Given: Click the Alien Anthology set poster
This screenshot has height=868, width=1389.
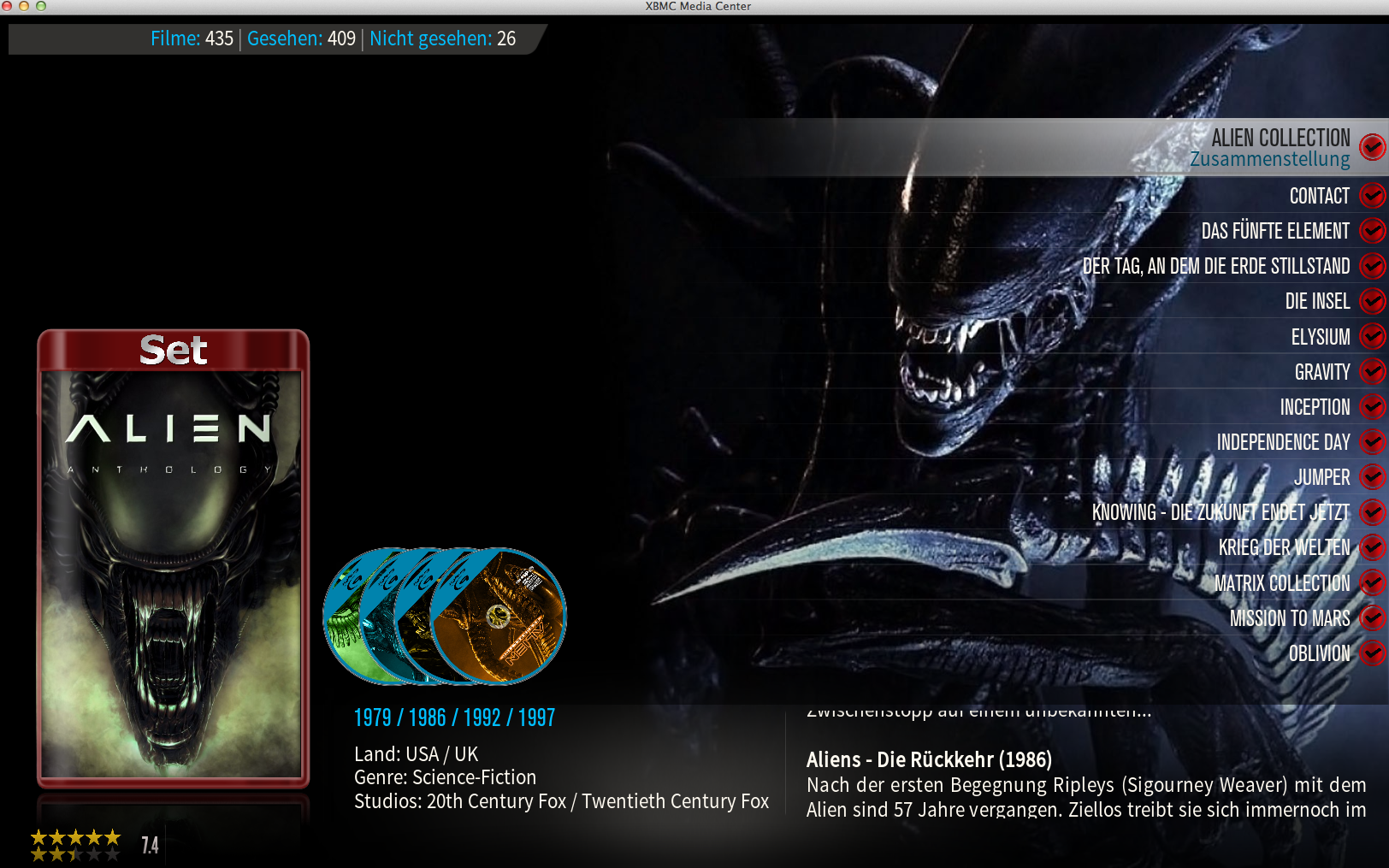Looking at the screenshot, I should (173, 558).
